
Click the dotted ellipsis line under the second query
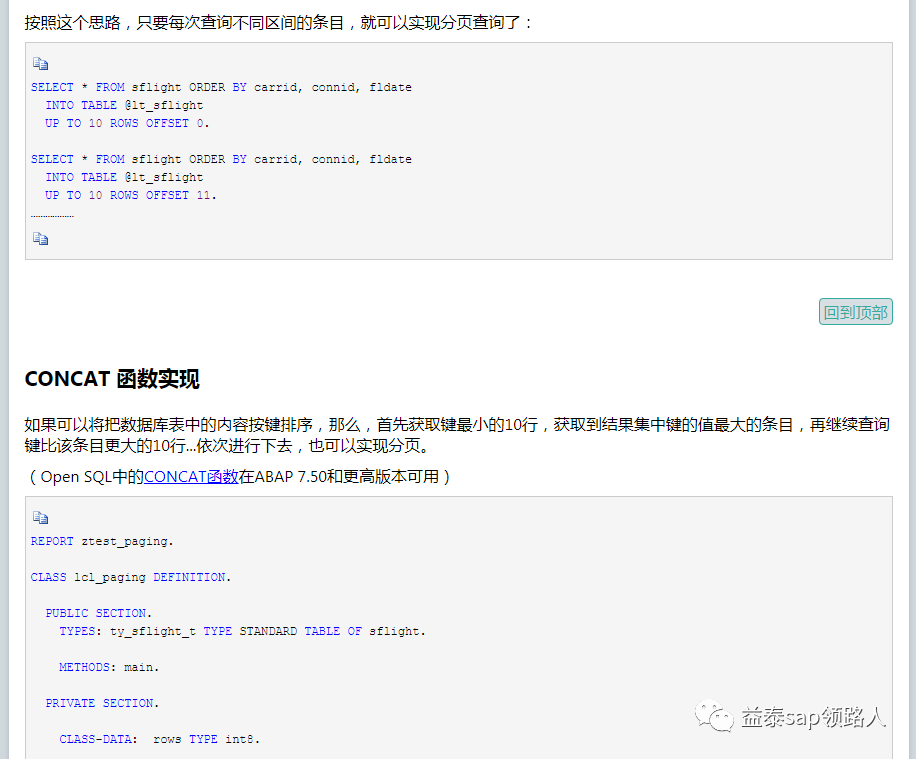coord(52,215)
